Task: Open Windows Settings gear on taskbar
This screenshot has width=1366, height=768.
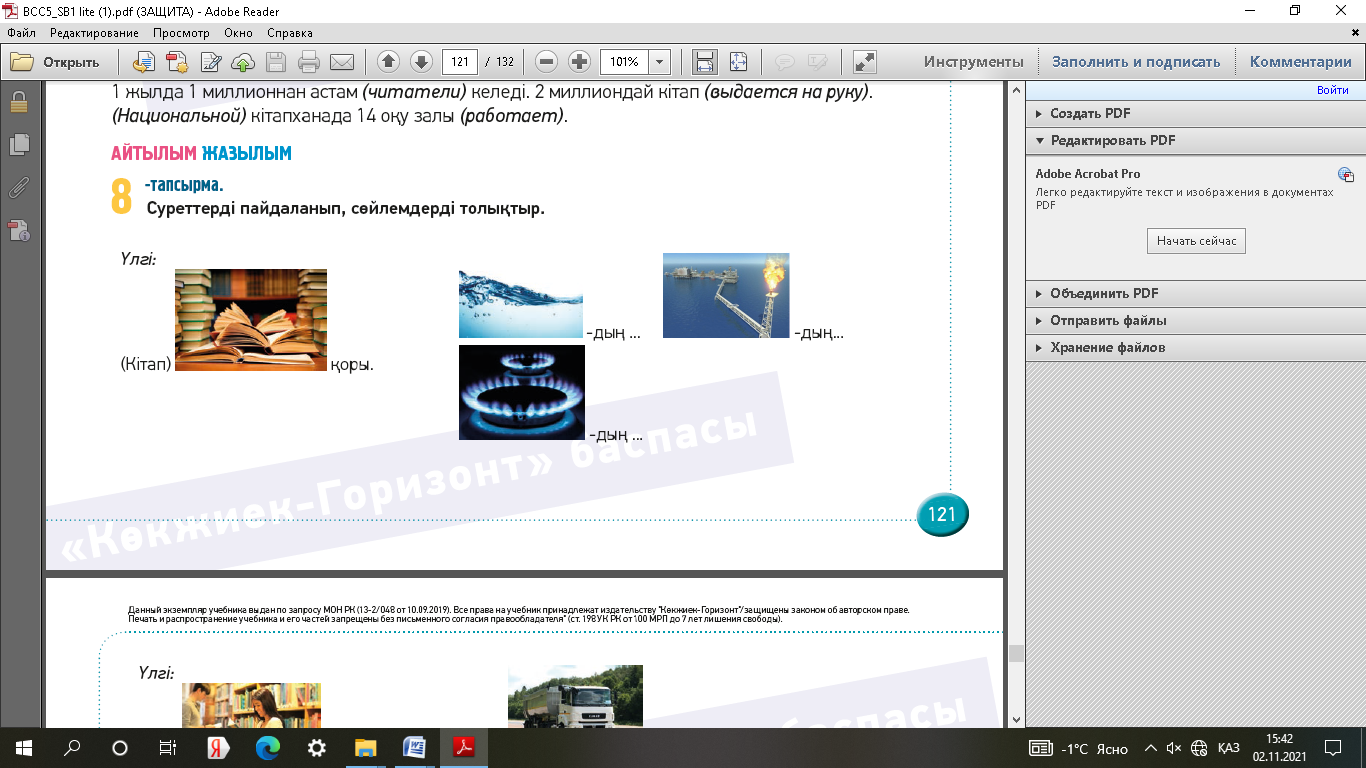Action: coord(317,747)
